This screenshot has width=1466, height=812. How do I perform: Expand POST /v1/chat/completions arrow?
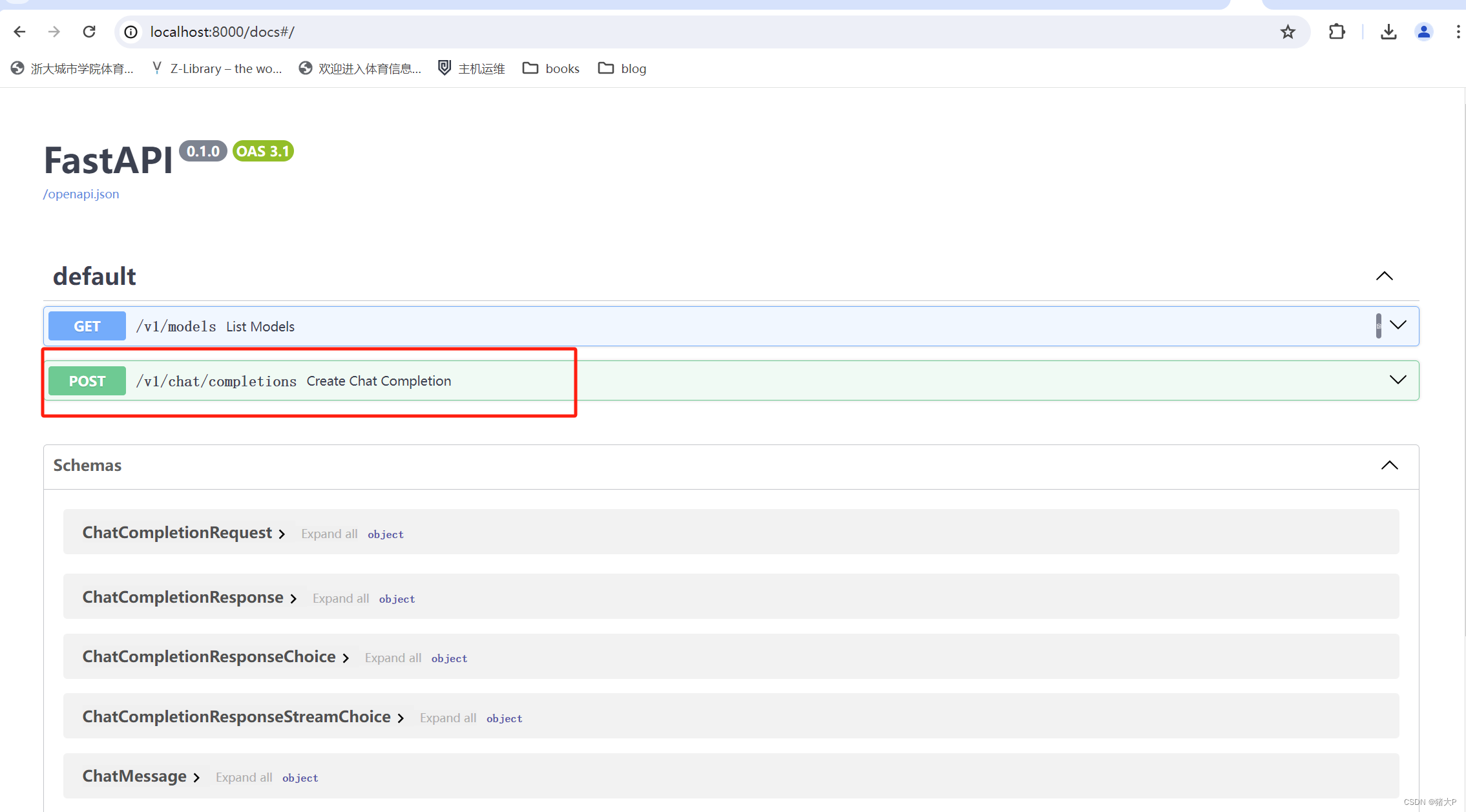pos(1398,380)
